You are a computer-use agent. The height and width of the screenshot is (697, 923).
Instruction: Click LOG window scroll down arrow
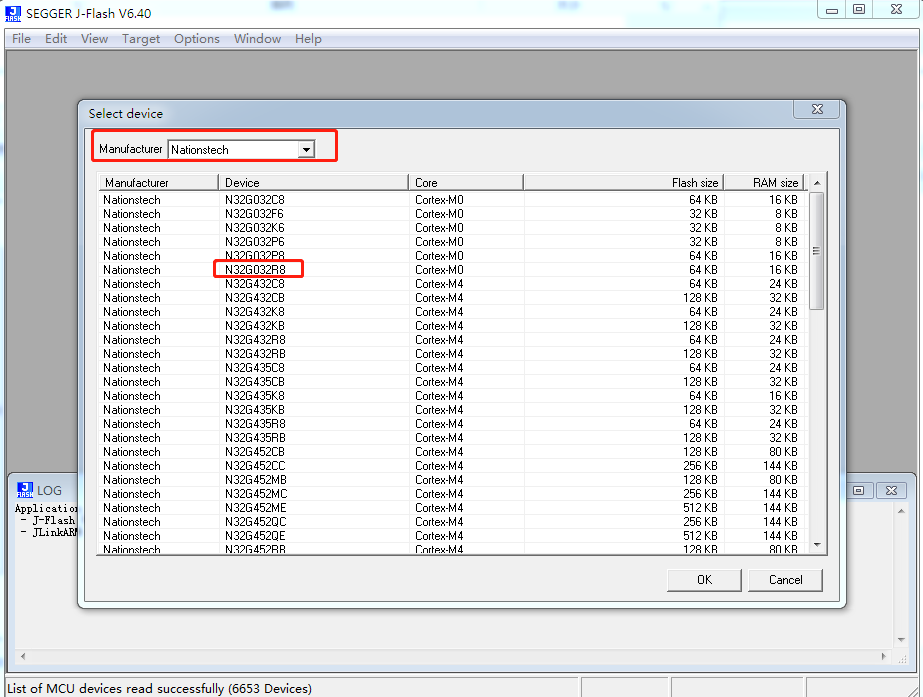coord(901,640)
